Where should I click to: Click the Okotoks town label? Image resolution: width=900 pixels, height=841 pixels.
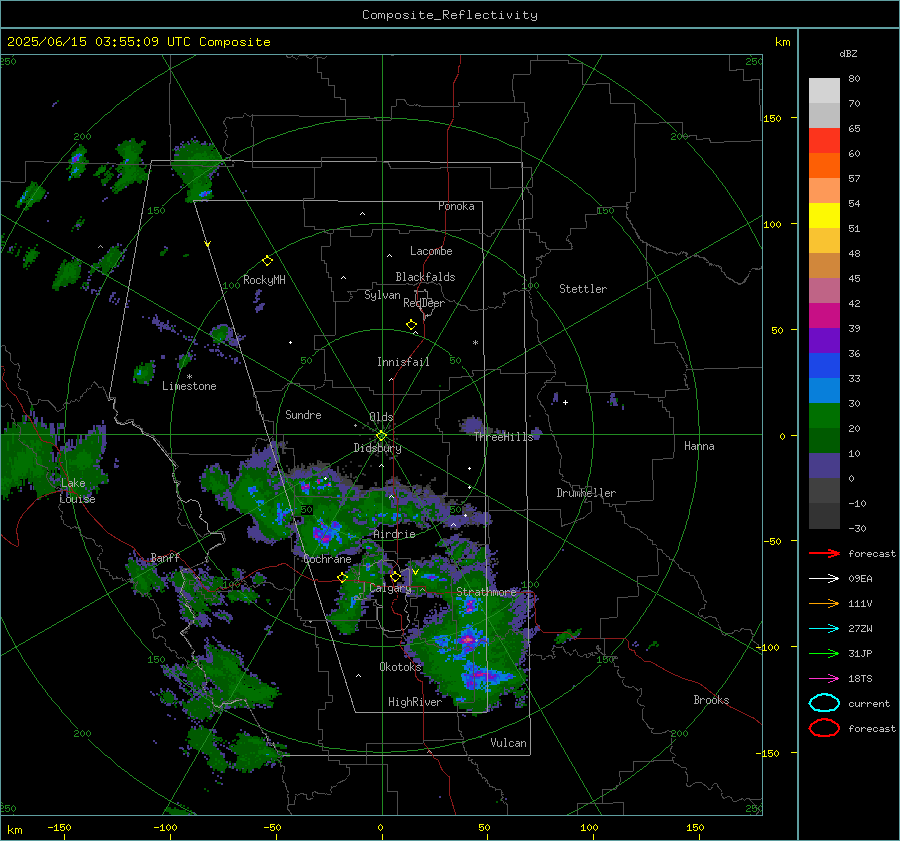point(400,666)
